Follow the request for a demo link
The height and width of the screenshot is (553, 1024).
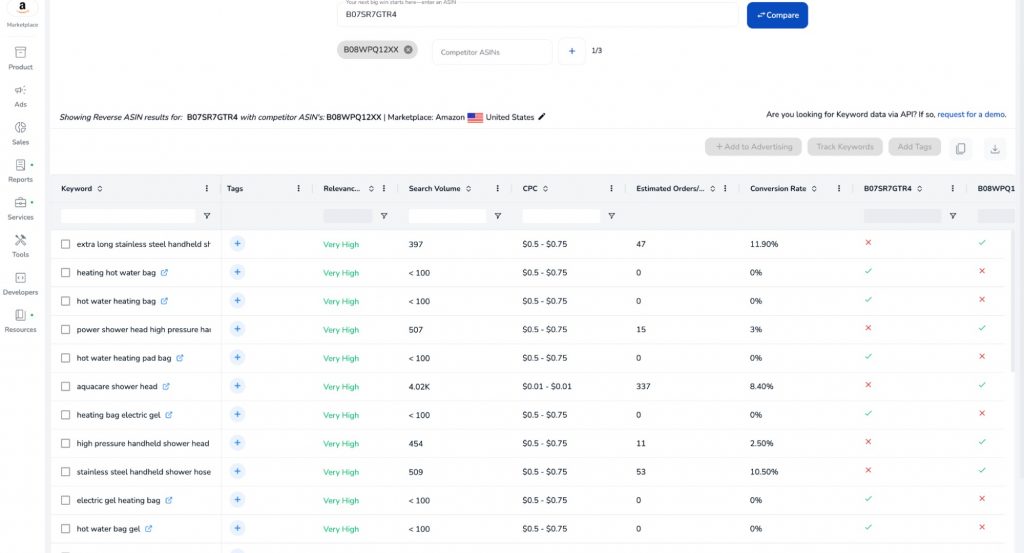coord(971,114)
